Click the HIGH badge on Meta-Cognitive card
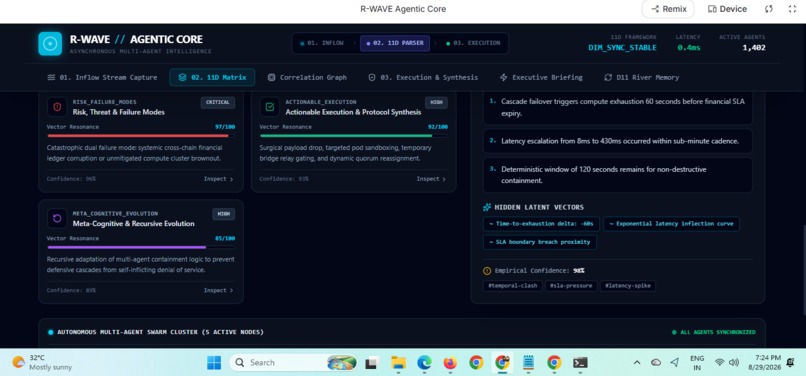 [224, 214]
